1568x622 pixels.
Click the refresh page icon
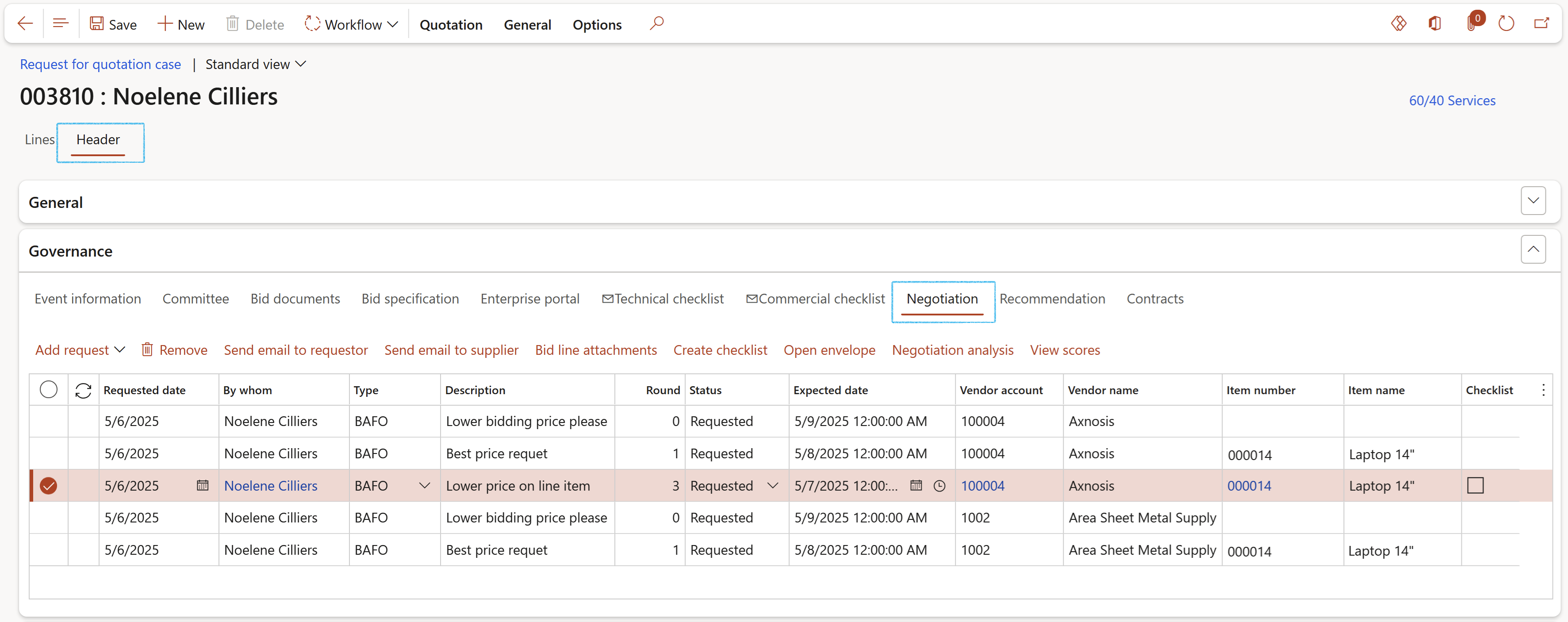coord(1506,24)
